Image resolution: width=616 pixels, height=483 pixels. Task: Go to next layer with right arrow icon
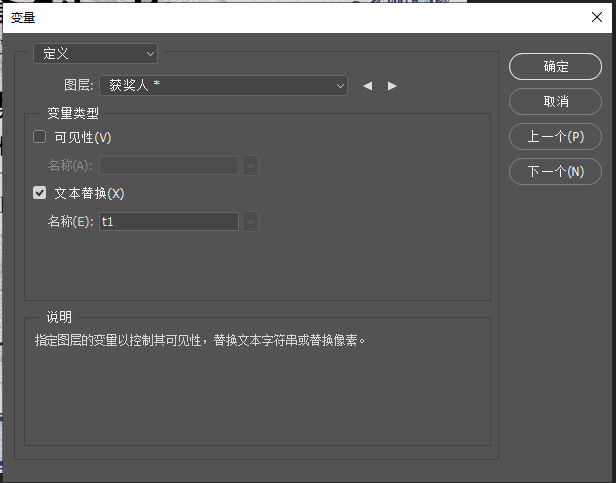click(392, 86)
